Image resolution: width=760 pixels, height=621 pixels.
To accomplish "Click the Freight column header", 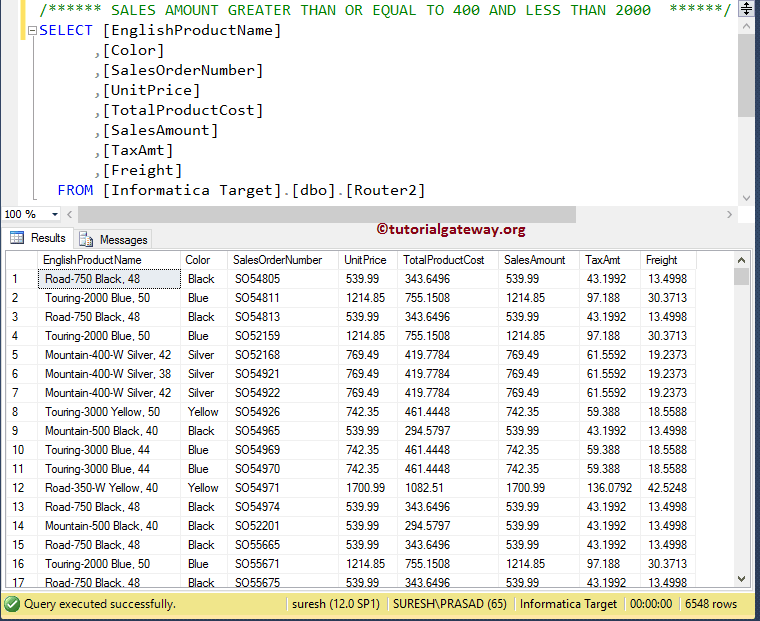I will click(x=661, y=260).
